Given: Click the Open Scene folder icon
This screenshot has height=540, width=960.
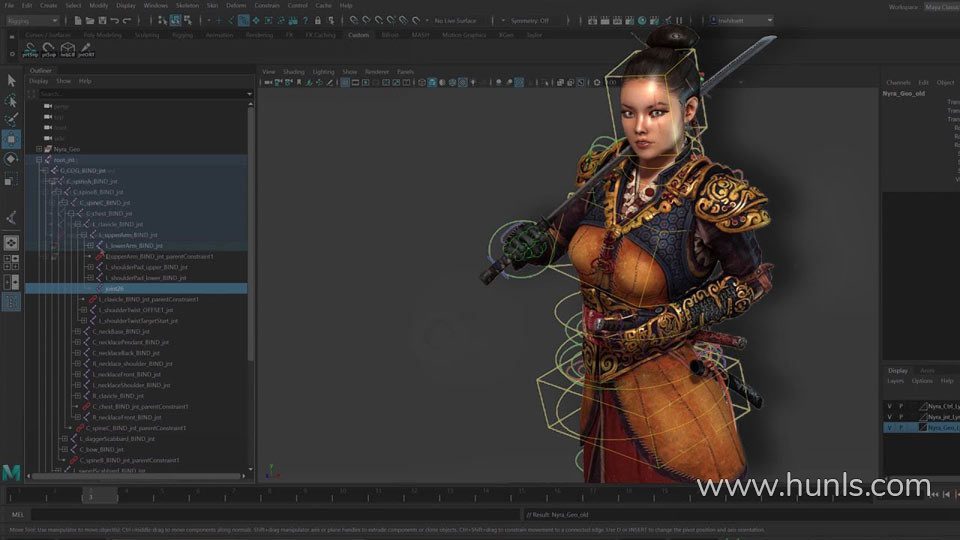Looking at the screenshot, I should click(x=90, y=21).
